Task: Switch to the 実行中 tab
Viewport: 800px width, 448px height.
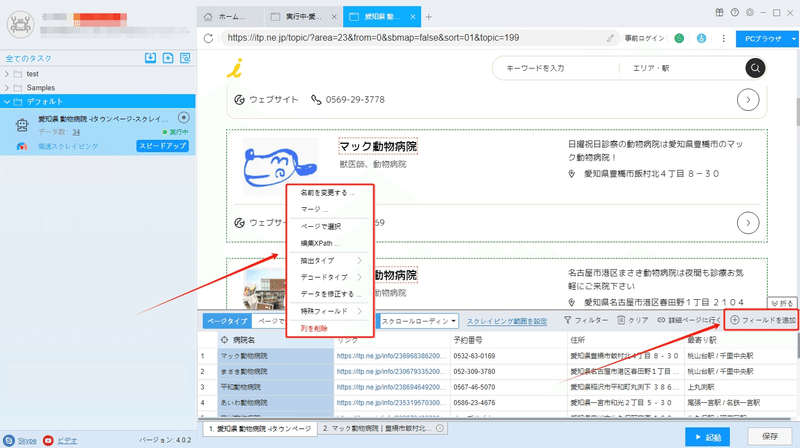Action: (x=304, y=17)
